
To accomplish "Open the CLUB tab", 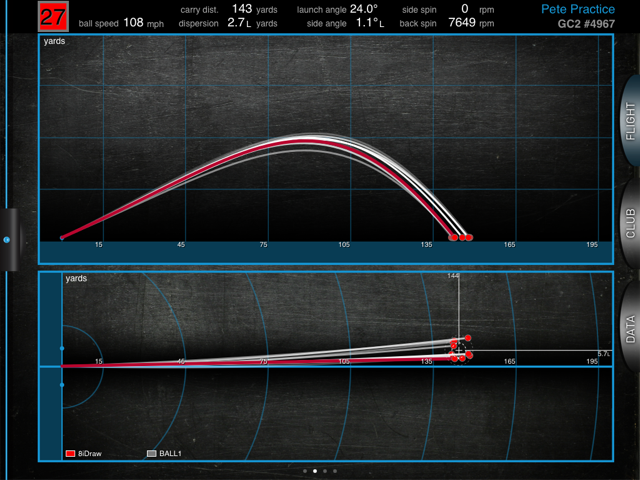I will (628, 221).
